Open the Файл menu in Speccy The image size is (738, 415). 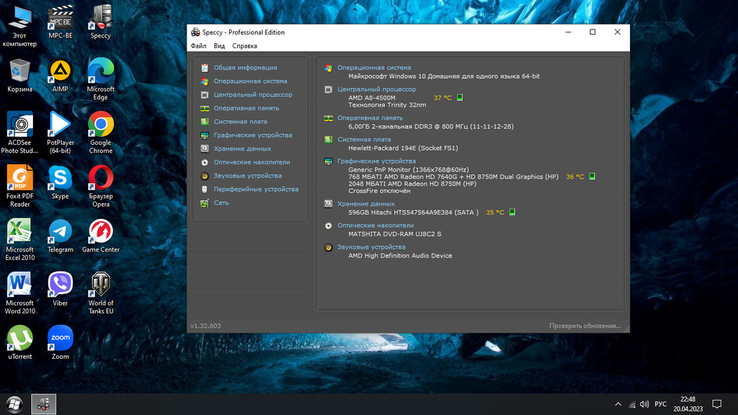(199, 46)
